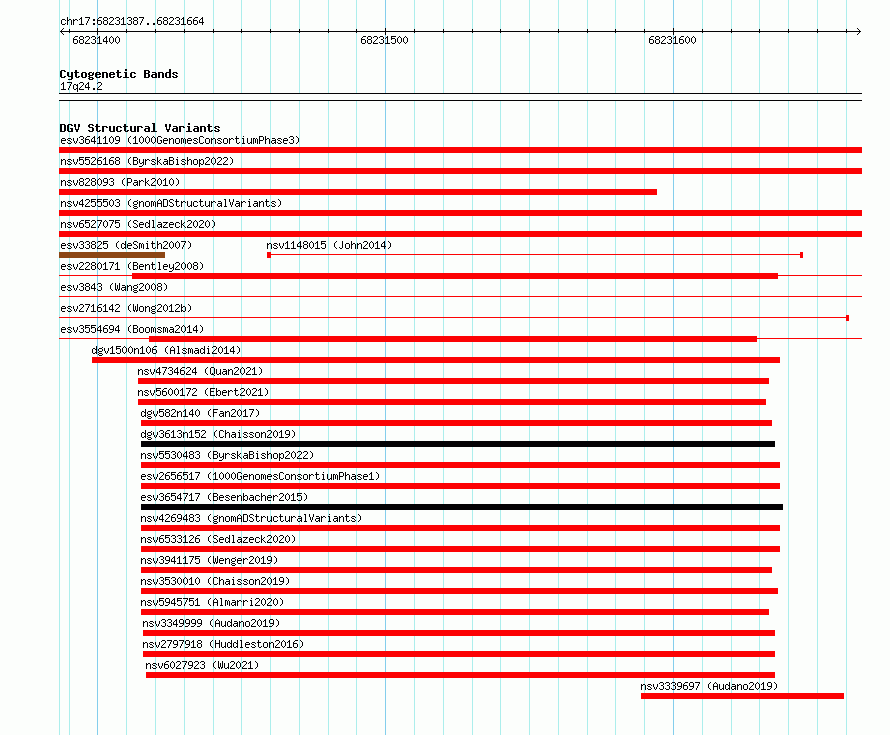Select the 17q24.2 band label
The width and height of the screenshot is (890, 735).
click(x=81, y=86)
